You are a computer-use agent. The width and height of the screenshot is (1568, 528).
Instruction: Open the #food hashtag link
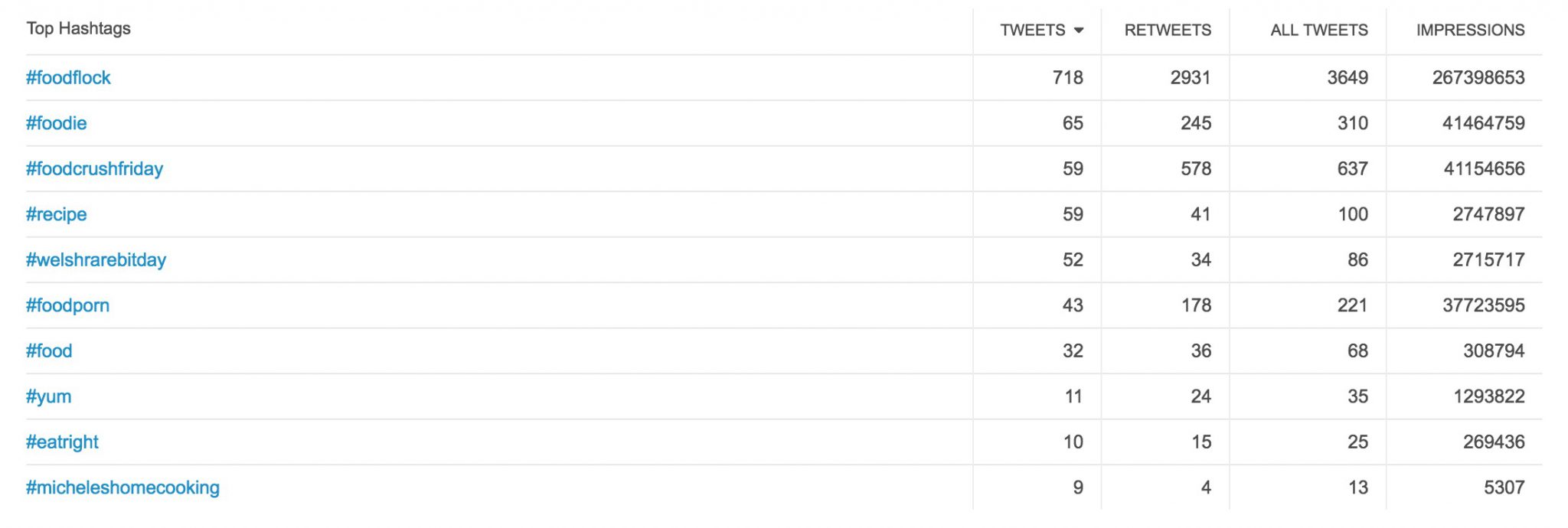click(x=49, y=350)
